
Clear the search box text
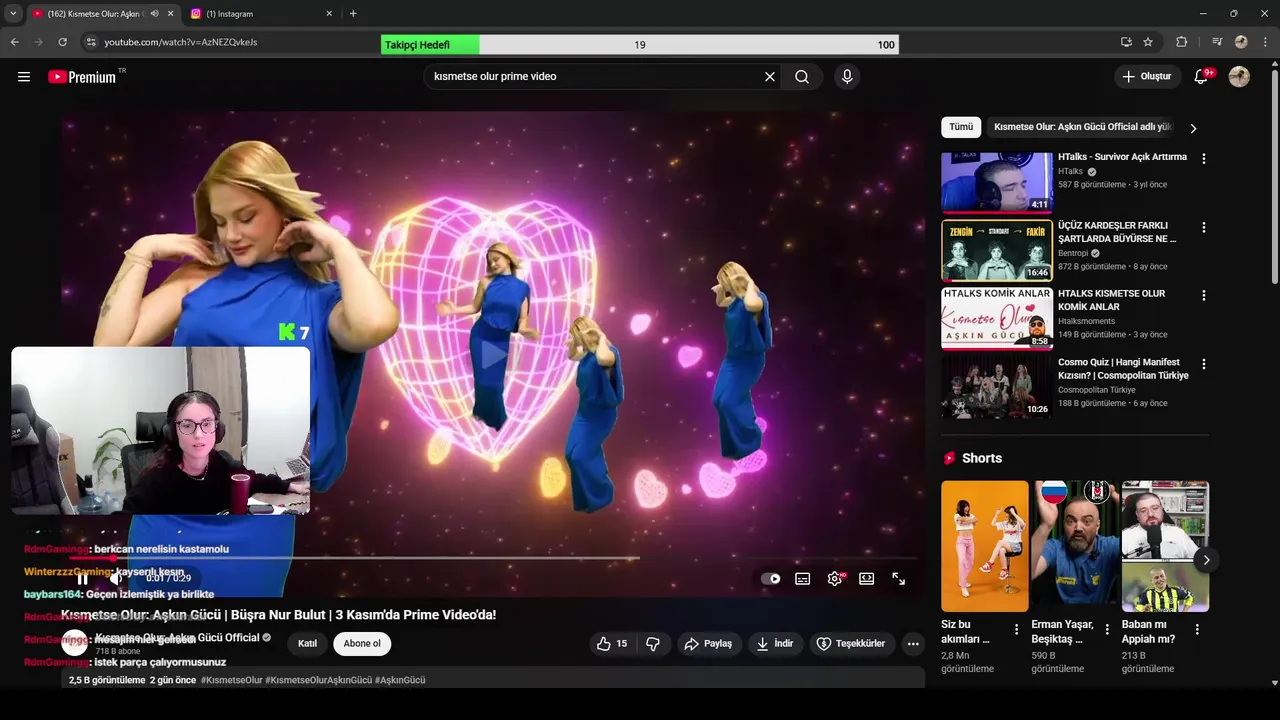click(x=770, y=77)
